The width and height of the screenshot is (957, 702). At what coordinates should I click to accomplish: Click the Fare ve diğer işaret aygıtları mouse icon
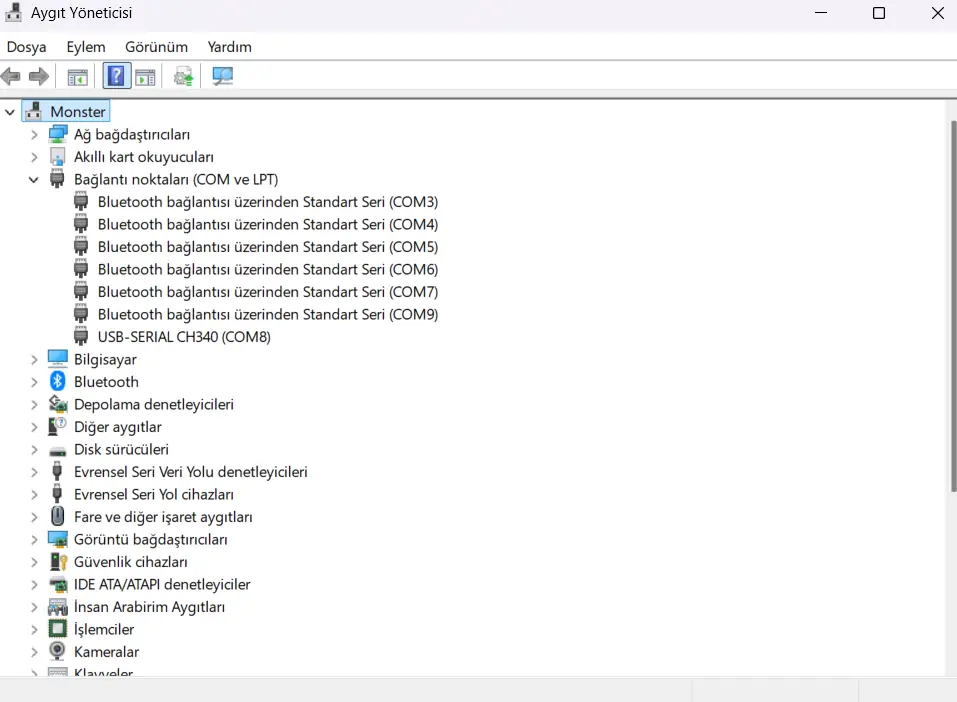(x=57, y=516)
